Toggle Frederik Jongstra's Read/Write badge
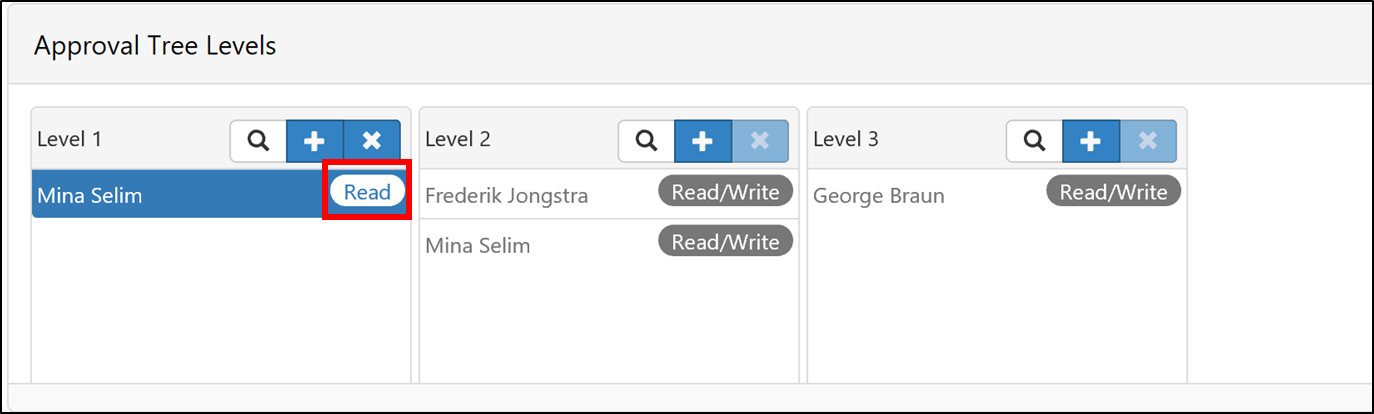This screenshot has width=1374, height=414. point(725,191)
